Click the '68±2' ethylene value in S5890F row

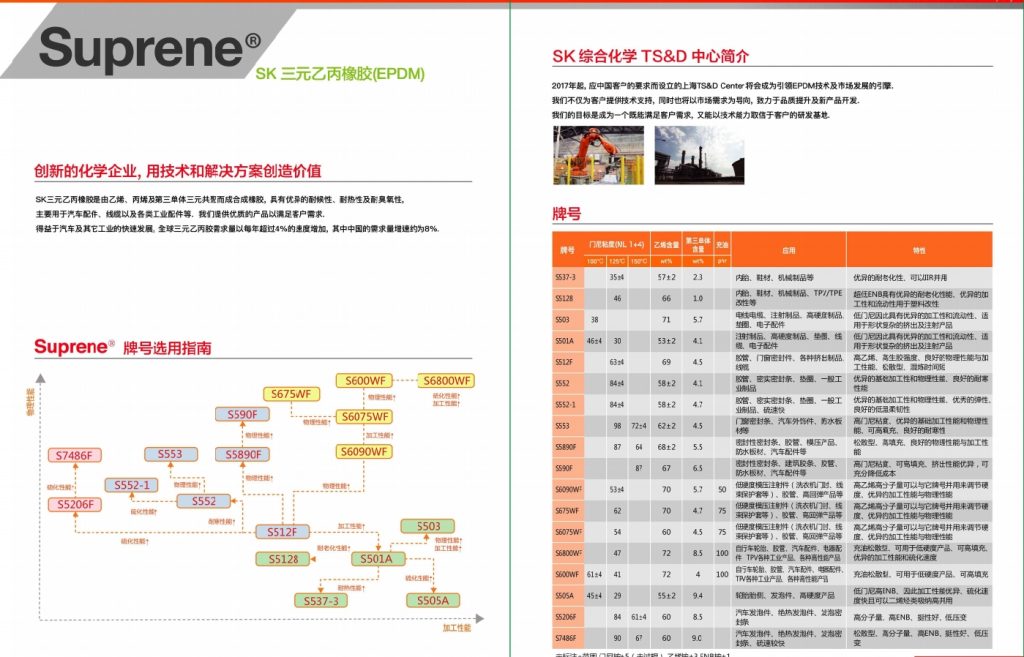666,447
